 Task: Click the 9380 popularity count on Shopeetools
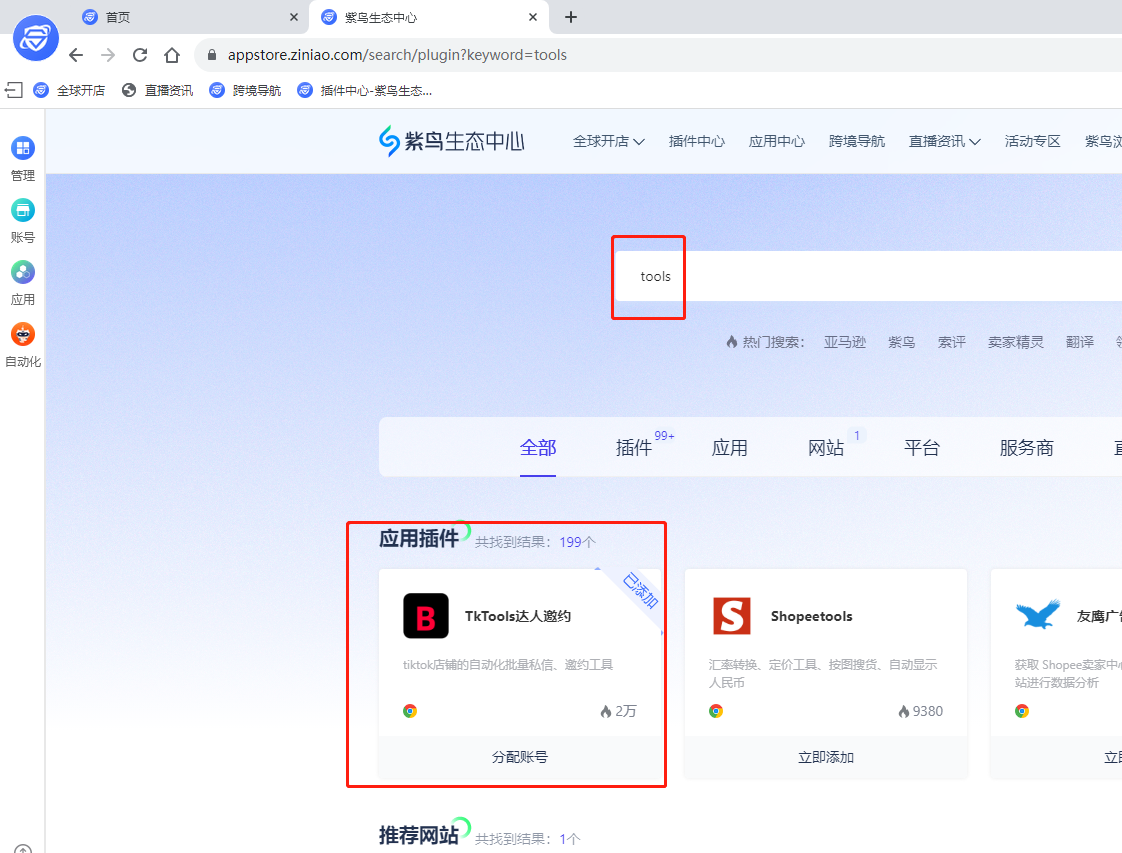point(921,711)
